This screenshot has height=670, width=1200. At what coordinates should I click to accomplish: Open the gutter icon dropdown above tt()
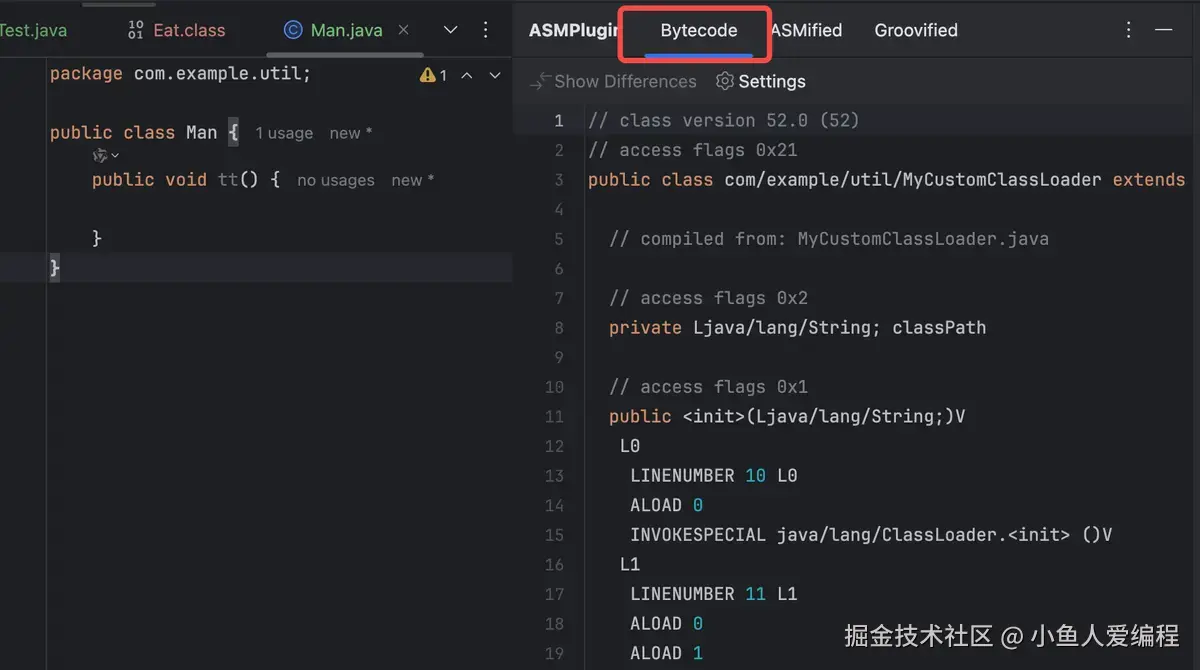pyautogui.click(x=106, y=155)
